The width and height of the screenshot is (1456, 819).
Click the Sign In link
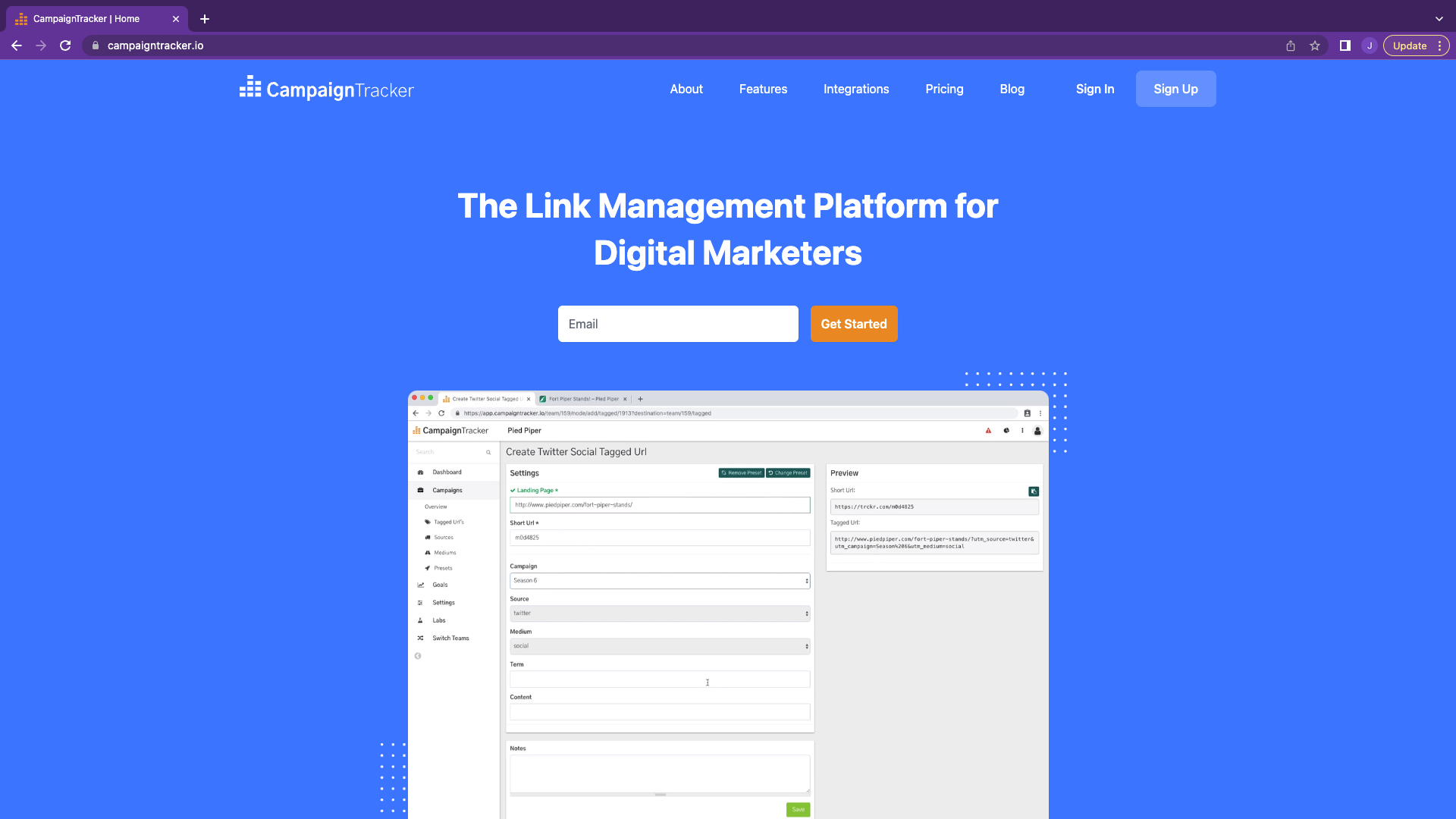[1094, 89]
